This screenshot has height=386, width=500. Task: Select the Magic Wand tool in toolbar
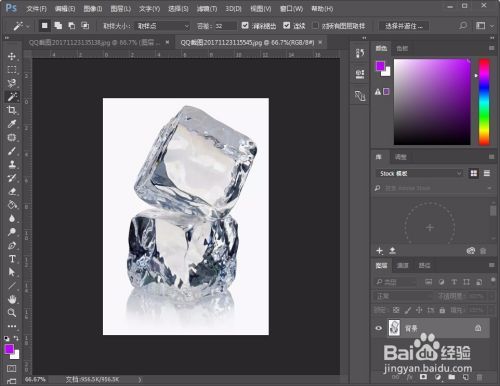pyautogui.click(x=12, y=97)
